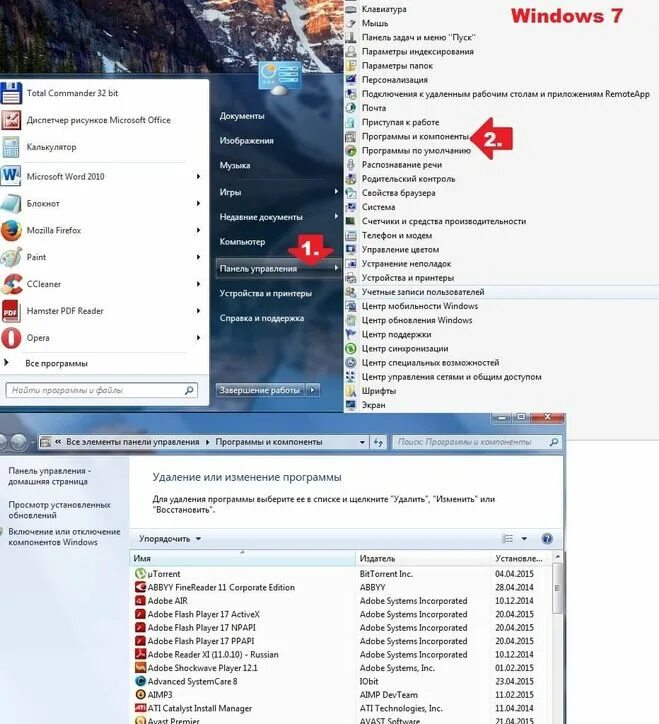Click the Программы и компоненты icon
This screenshot has height=724, width=659.
pos(351,137)
